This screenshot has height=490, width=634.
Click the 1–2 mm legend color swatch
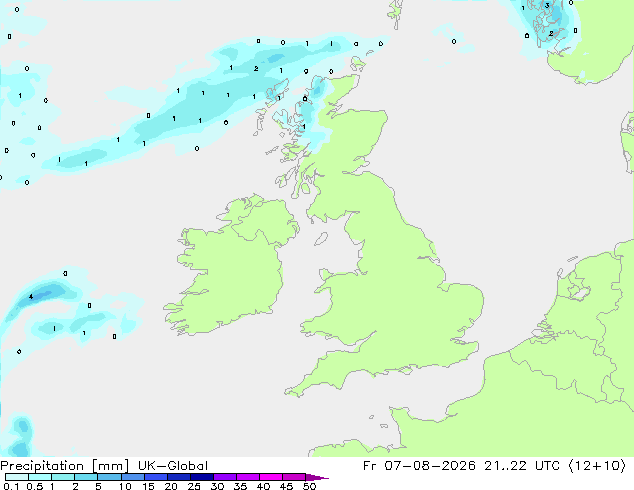pos(63,477)
